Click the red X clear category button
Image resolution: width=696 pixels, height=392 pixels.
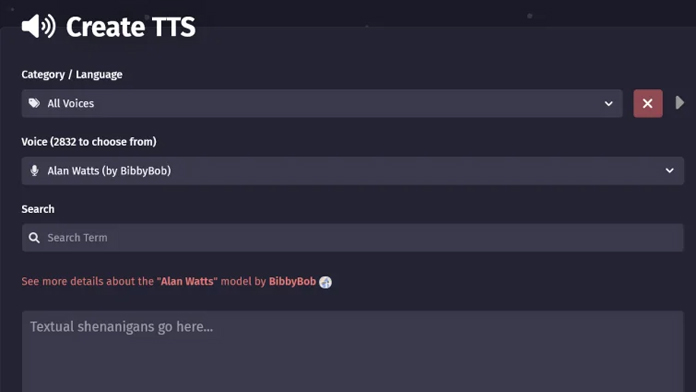point(648,103)
